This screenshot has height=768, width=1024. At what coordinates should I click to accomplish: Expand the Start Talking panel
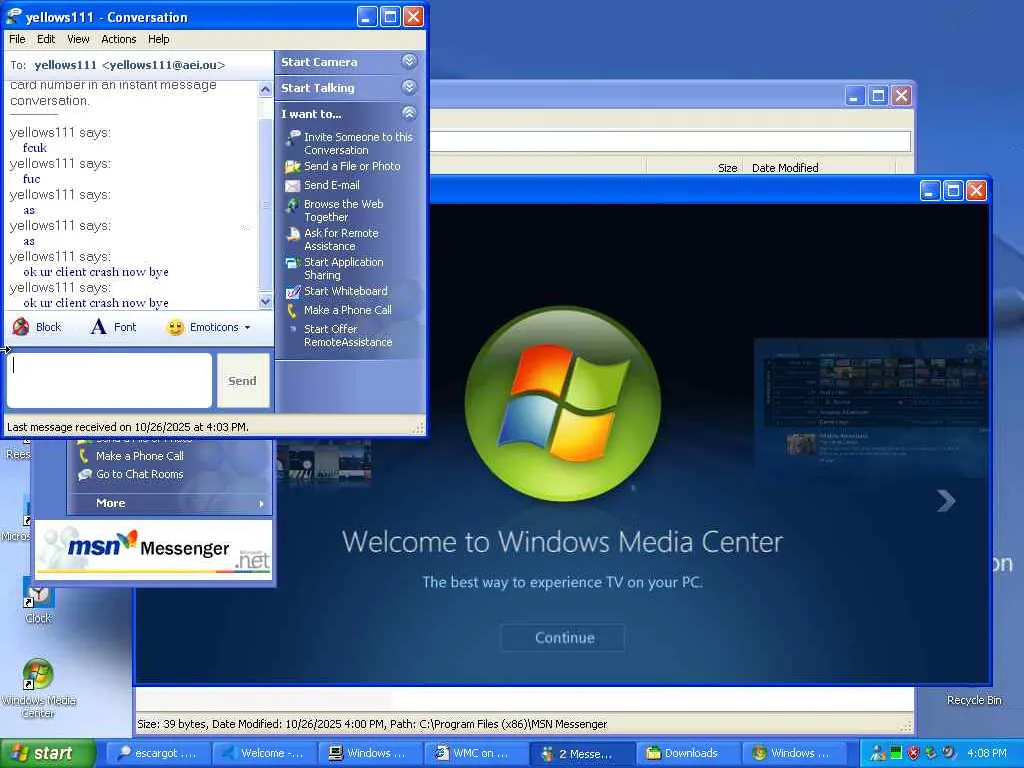coord(409,88)
